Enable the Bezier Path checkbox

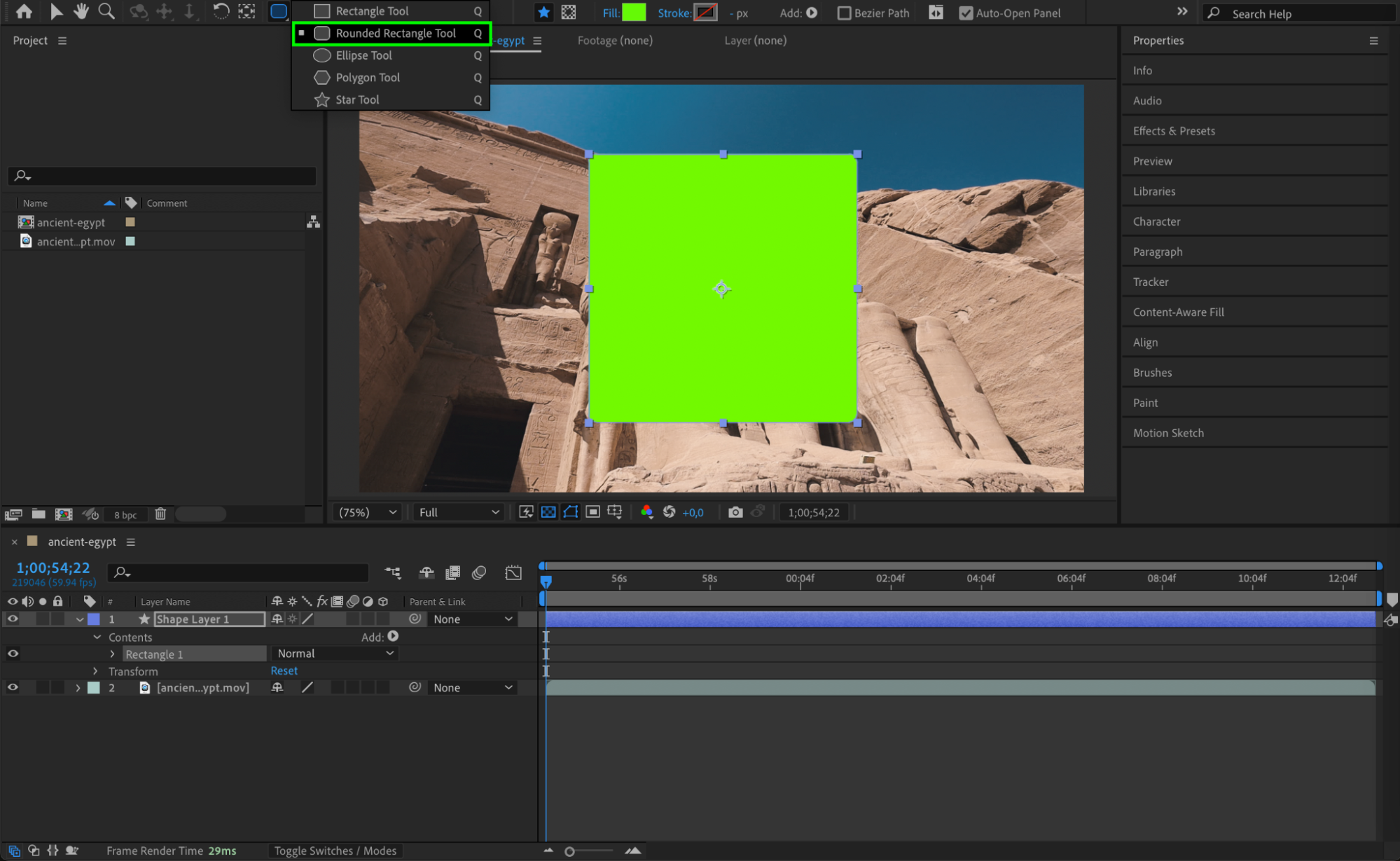click(845, 13)
